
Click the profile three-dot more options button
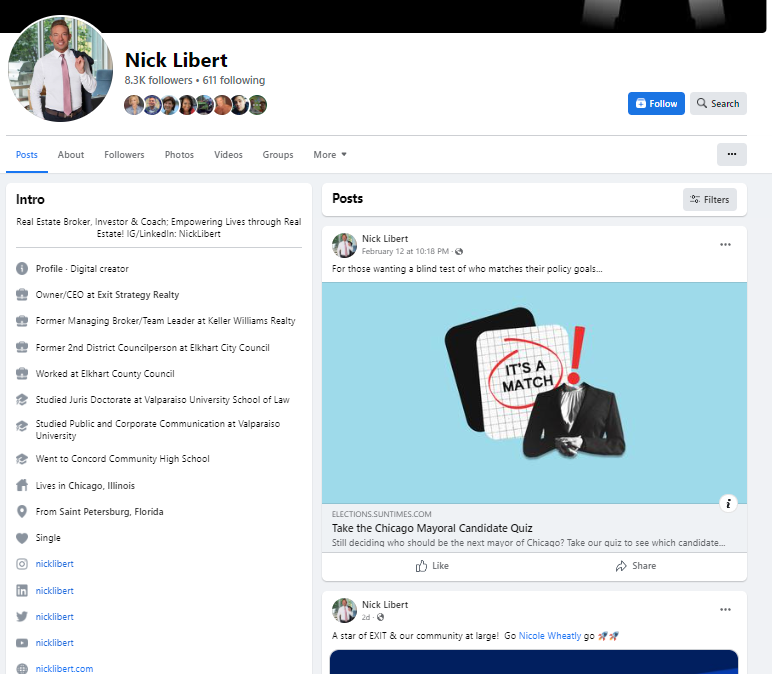coord(731,154)
